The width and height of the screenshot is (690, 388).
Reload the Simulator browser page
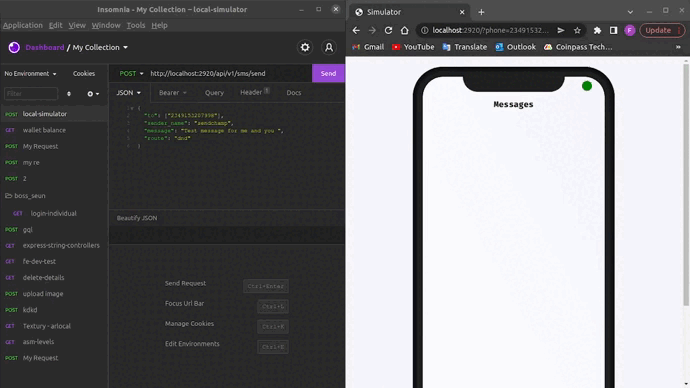tap(388, 30)
